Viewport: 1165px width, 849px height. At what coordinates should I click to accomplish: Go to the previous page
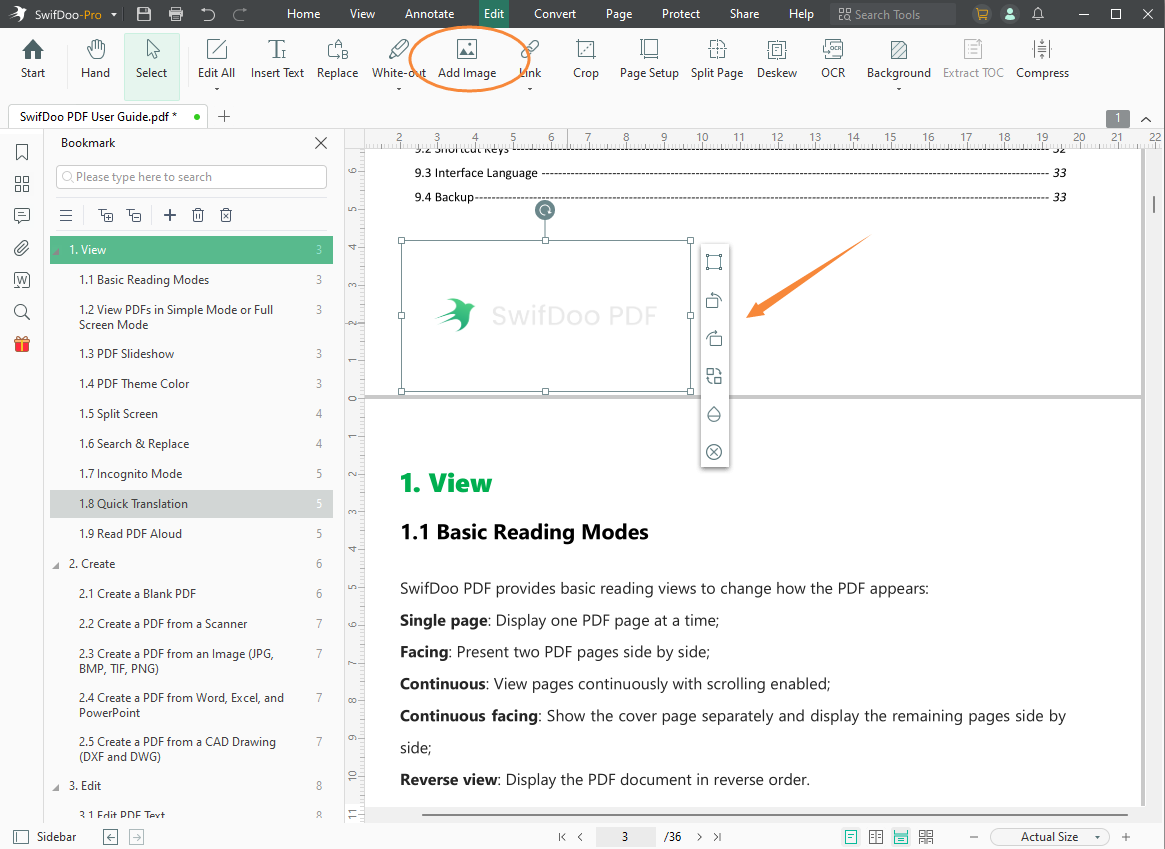pos(580,837)
